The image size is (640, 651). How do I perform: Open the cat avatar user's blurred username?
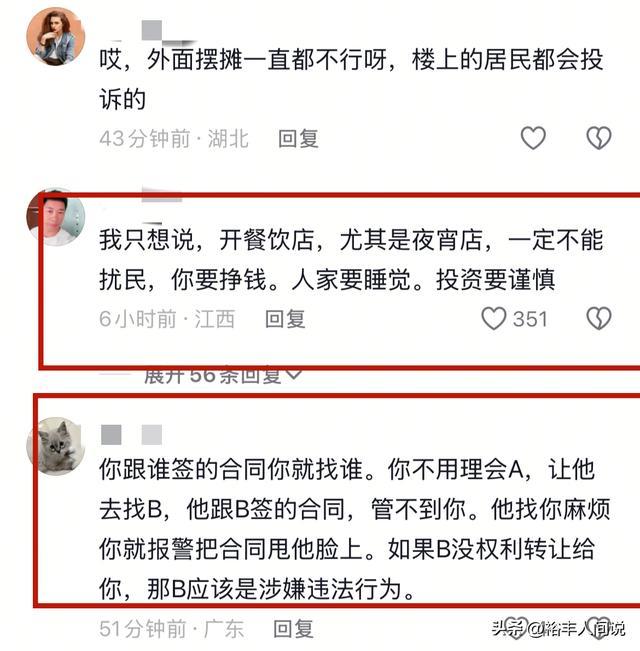[131, 435]
